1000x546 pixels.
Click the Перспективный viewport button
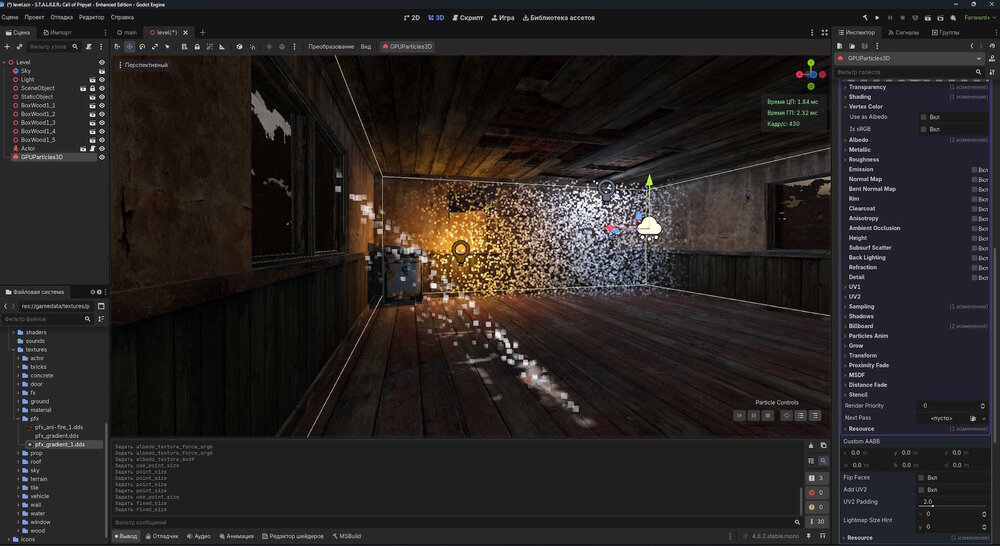tap(143, 65)
